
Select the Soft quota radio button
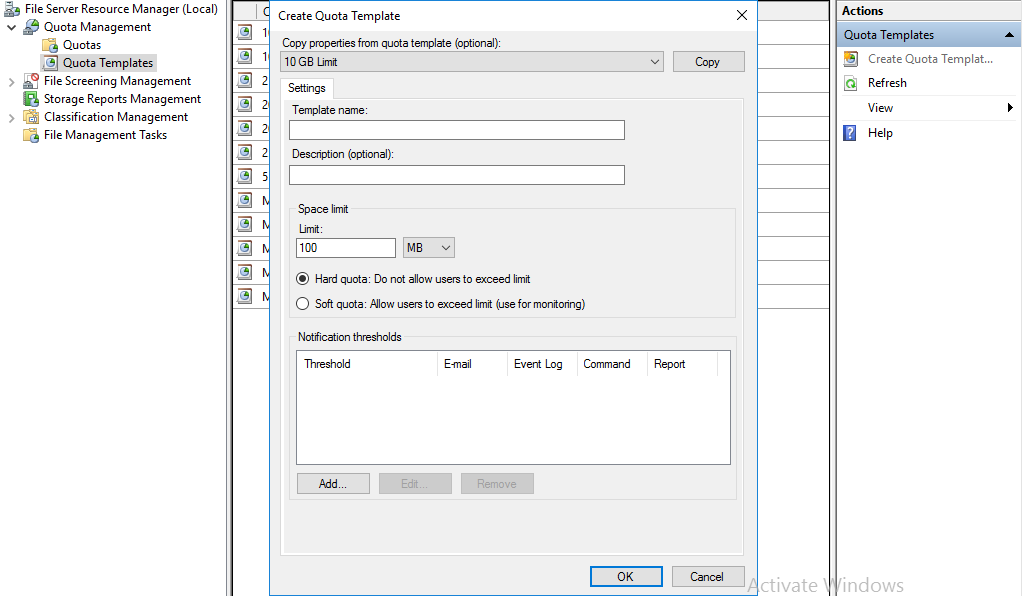tap(303, 304)
